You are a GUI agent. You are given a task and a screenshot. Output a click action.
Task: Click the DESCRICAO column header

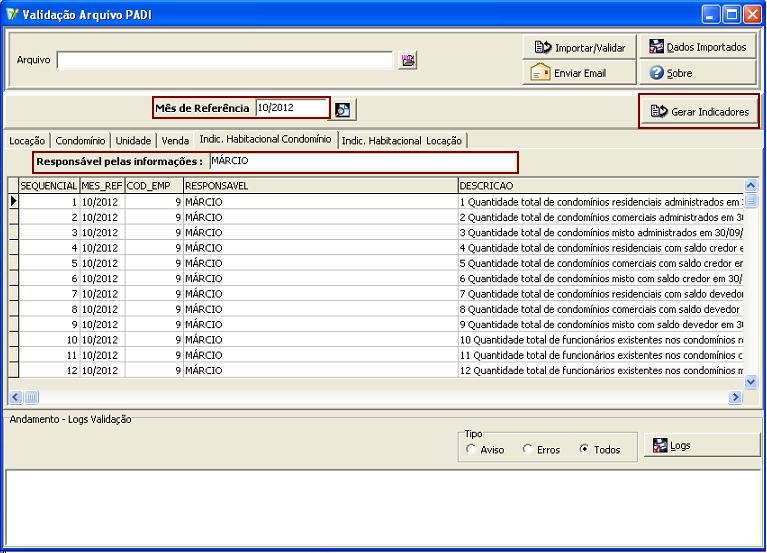coord(600,185)
